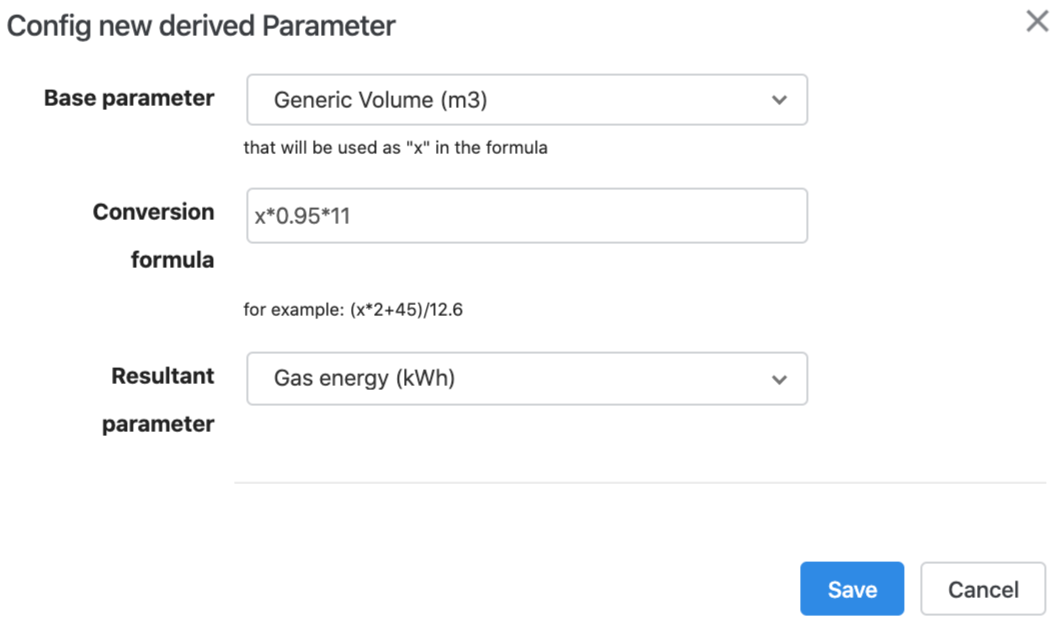Click the bold word formula in label
Viewport: 1052px width, 622px height.
tap(172, 260)
